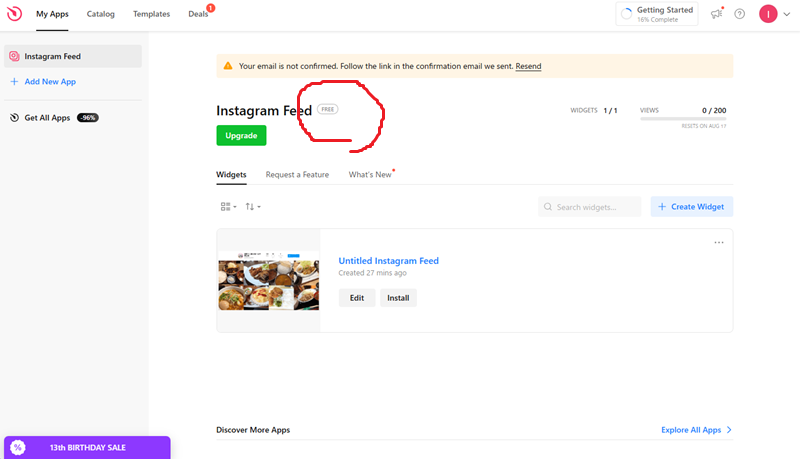Image resolution: width=800 pixels, height=459 pixels.
Task: Switch to the What's New tab
Action: click(x=370, y=174)
